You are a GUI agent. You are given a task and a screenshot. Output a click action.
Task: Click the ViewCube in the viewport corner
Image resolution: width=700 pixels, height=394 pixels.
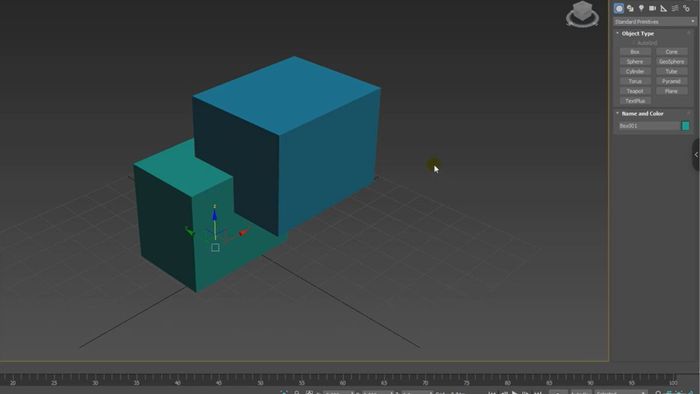click(582, 14)
